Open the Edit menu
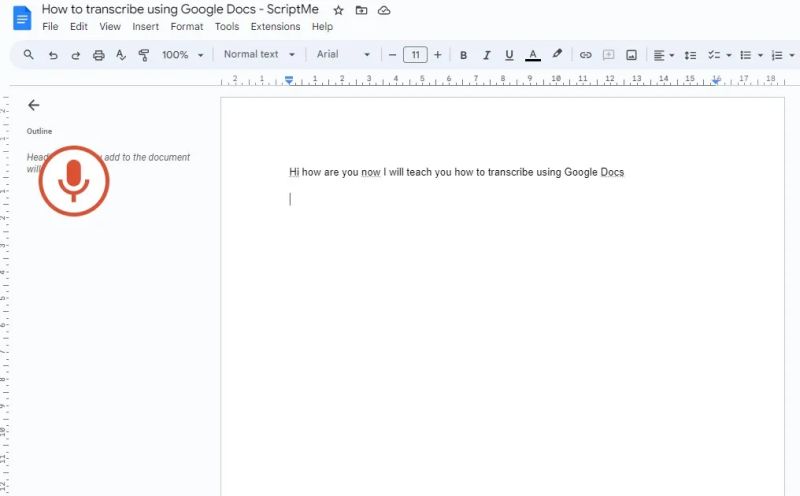The width and height of the screenshot is (800, 496). point(79,27)
